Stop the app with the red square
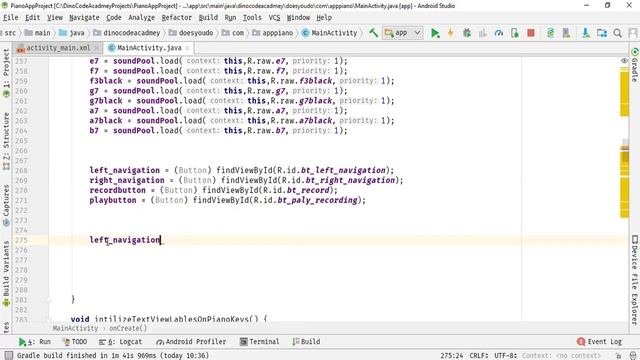 pyautogui.click(x=531, y=33)
